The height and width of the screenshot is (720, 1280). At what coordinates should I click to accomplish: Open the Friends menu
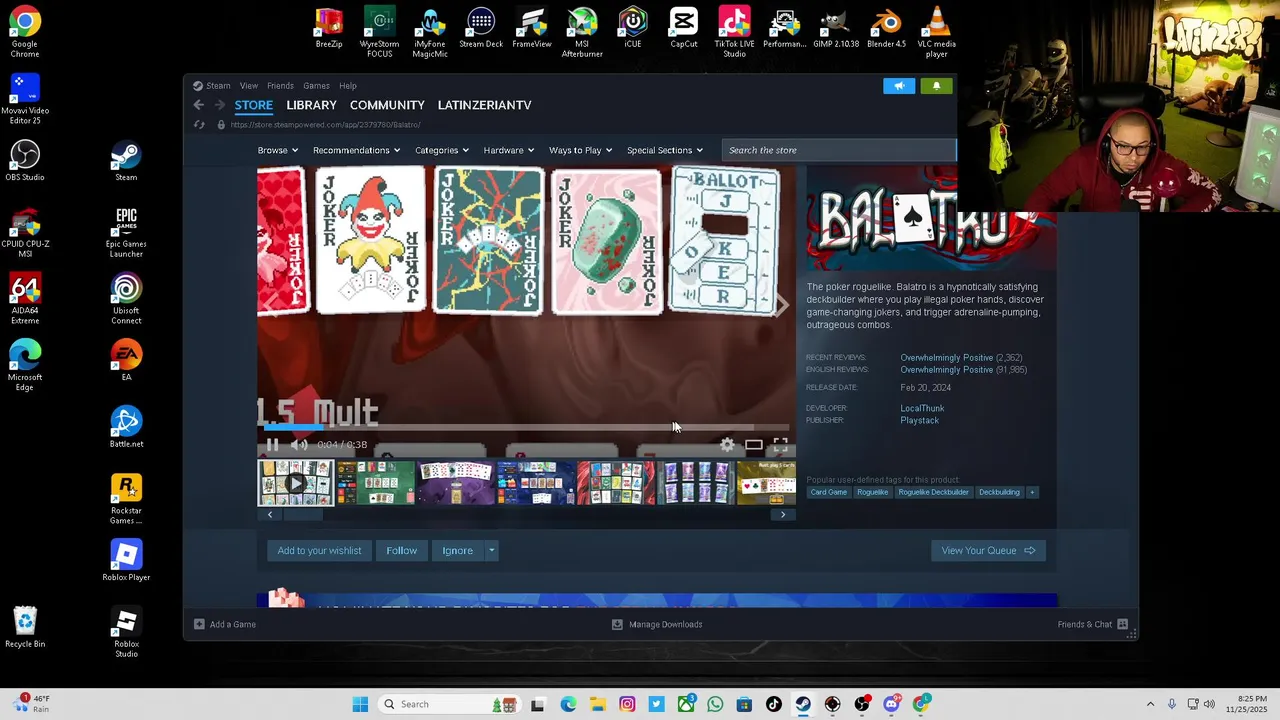pos(280,86)
